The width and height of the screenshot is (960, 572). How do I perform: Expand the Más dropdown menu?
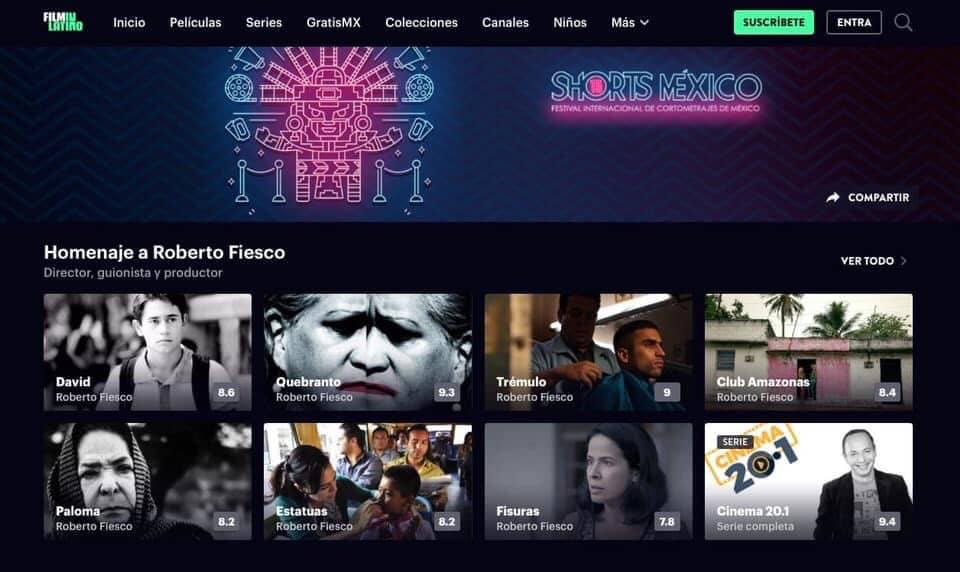(630, 23)
